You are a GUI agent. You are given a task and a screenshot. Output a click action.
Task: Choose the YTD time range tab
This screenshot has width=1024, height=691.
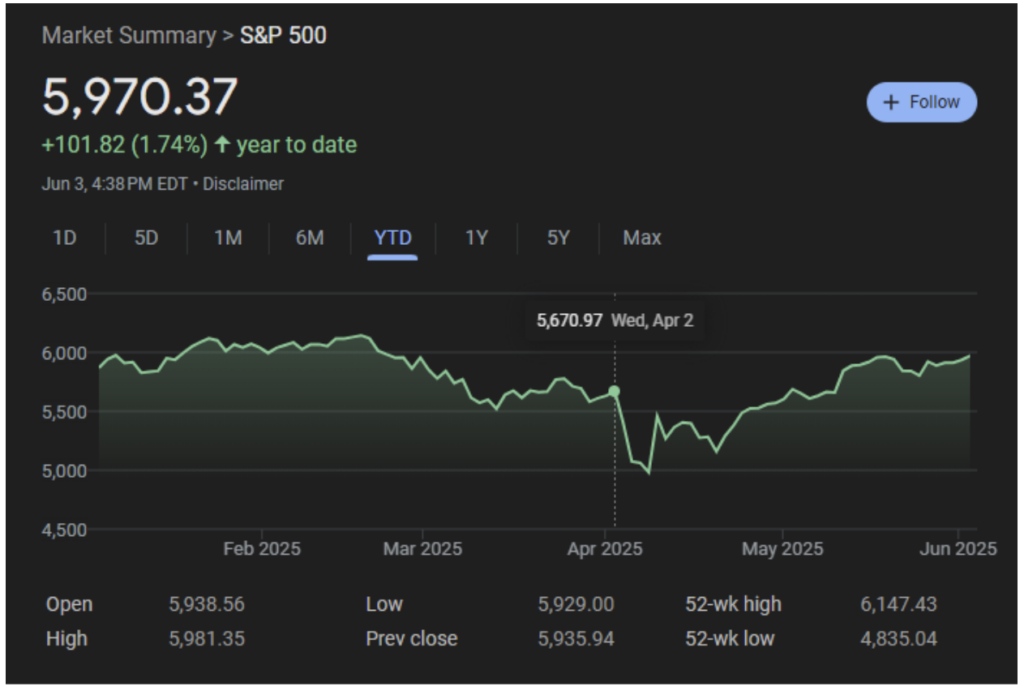(x=392, y=238)
